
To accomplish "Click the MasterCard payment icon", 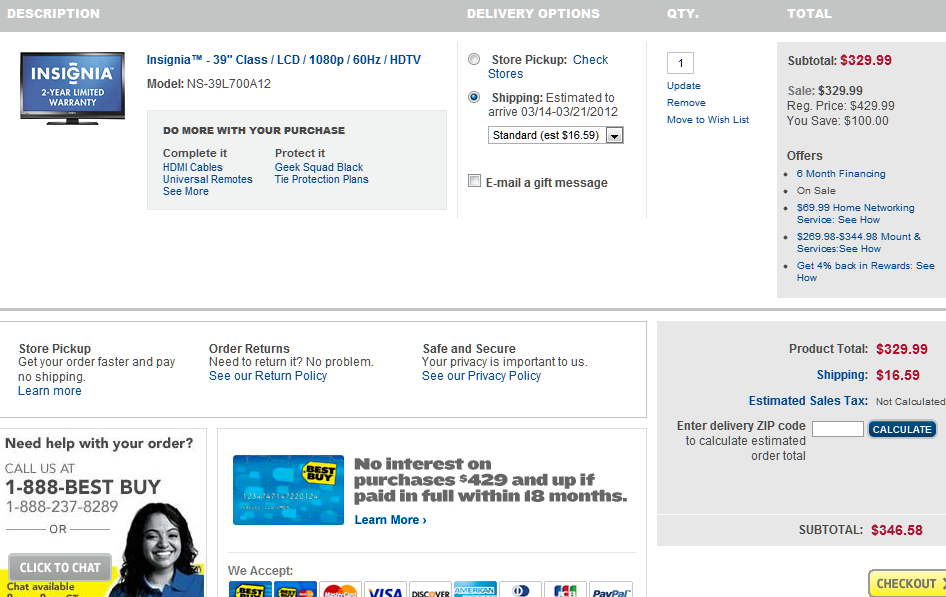I will [340, 589].
